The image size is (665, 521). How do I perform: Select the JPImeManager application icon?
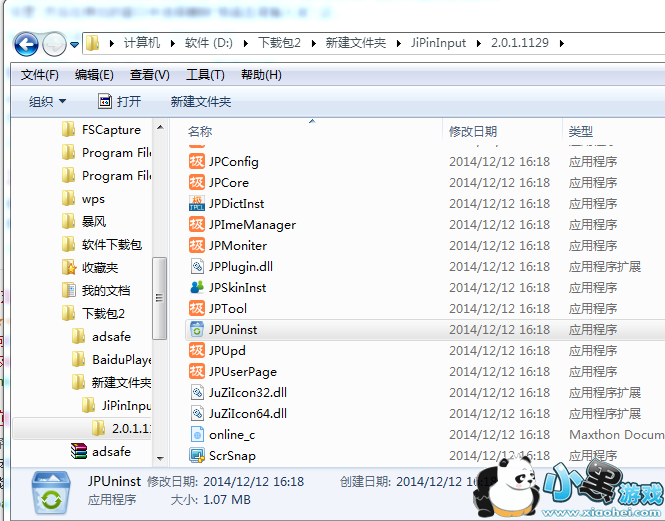point(197,224)
